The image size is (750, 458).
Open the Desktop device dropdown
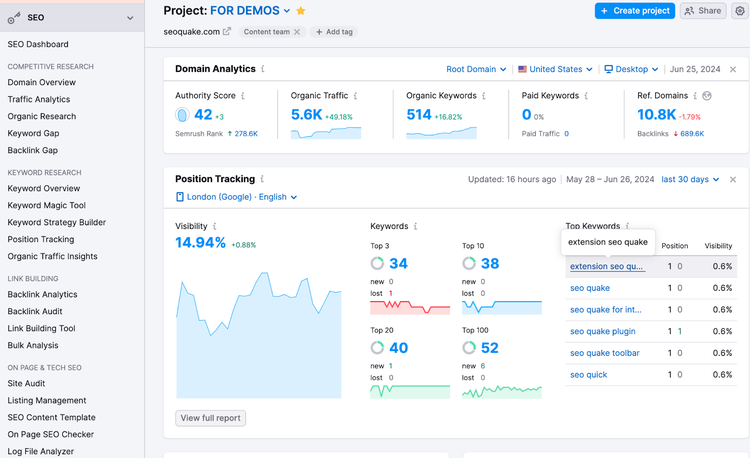(x=631, y=69)
